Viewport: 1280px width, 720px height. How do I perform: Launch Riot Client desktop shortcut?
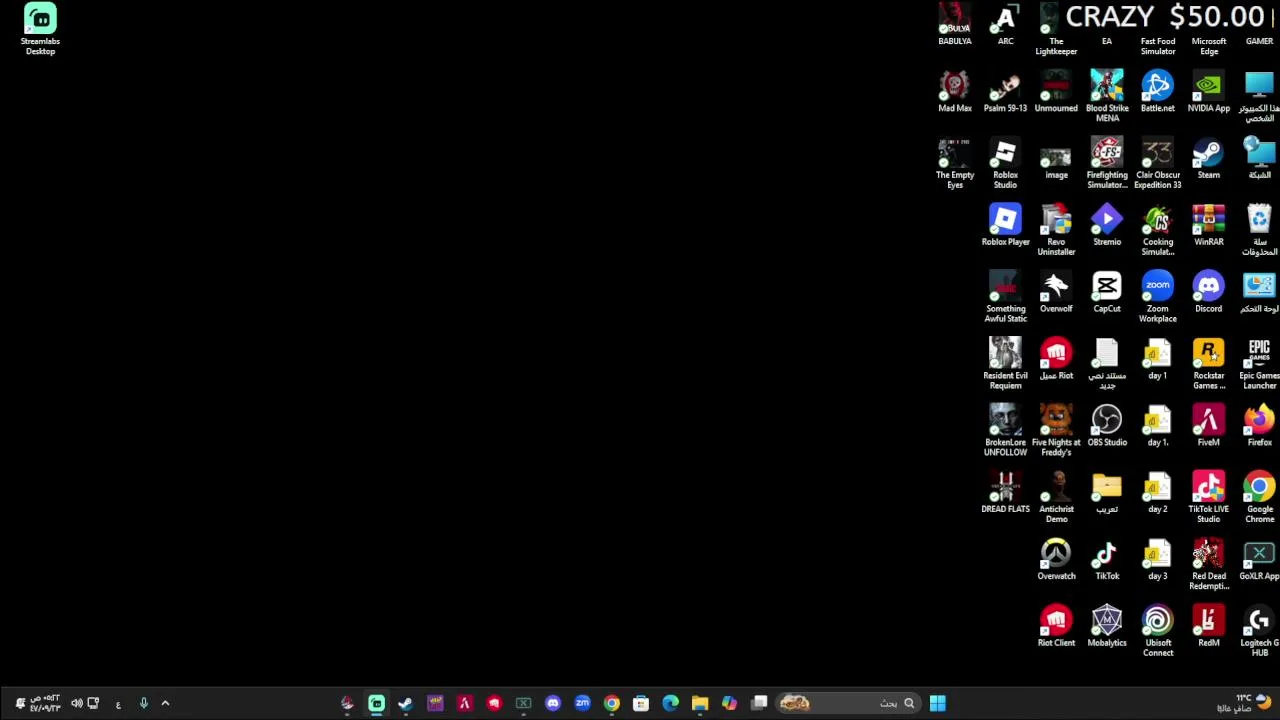coord(1056,627)
